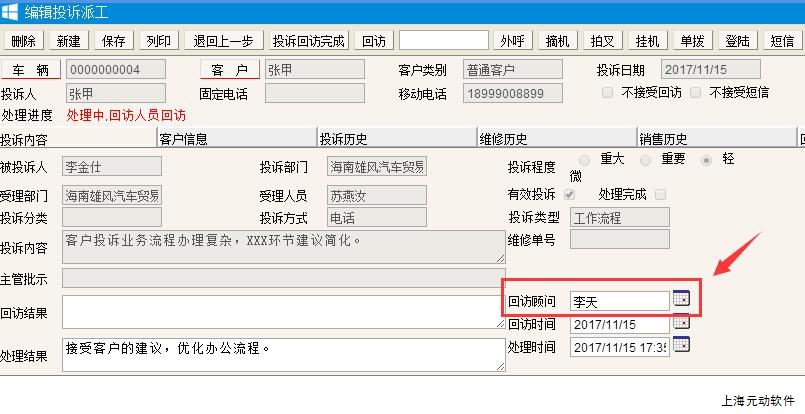The width and height of the screenshot is (805, 414).
Task: Click the Windows logo in the title bar
Action: [x=10, y=12]
